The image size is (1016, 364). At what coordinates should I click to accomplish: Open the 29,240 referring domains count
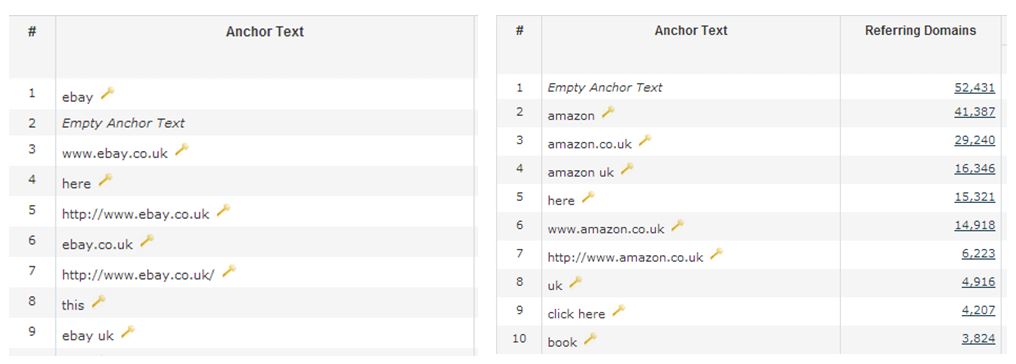coord(974,141)
